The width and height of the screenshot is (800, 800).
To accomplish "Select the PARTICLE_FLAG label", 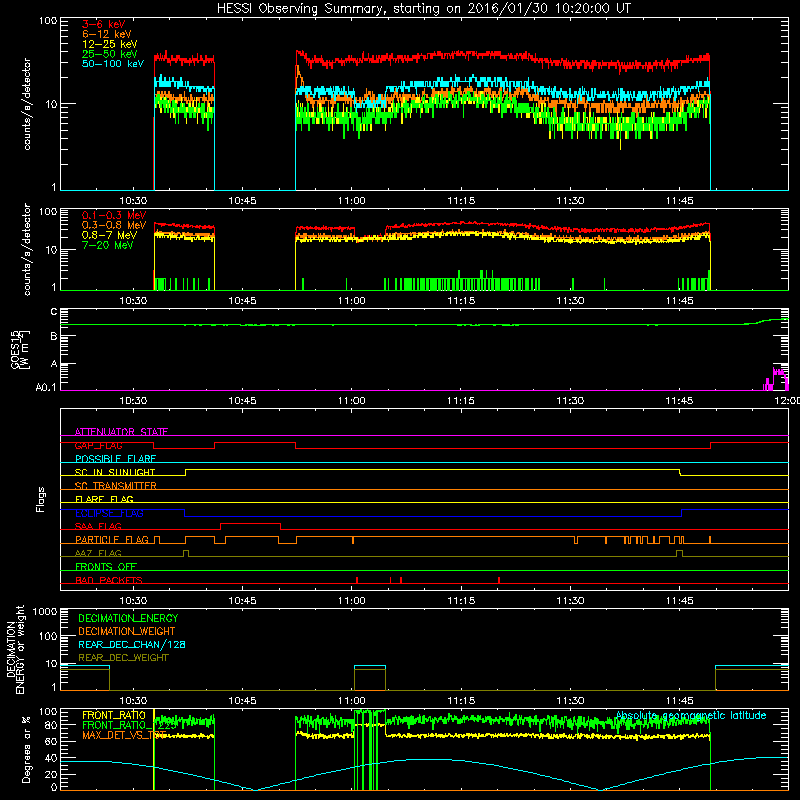I will click(x=112, y=540).
